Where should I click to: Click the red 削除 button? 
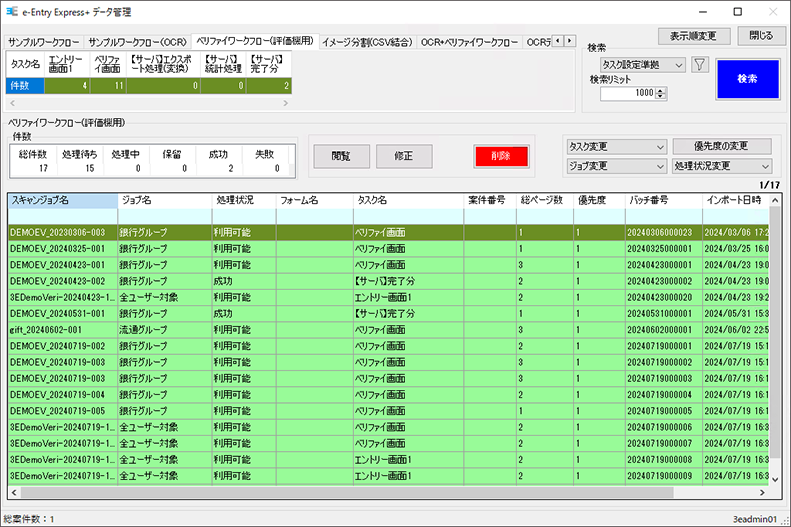(501, 156)
